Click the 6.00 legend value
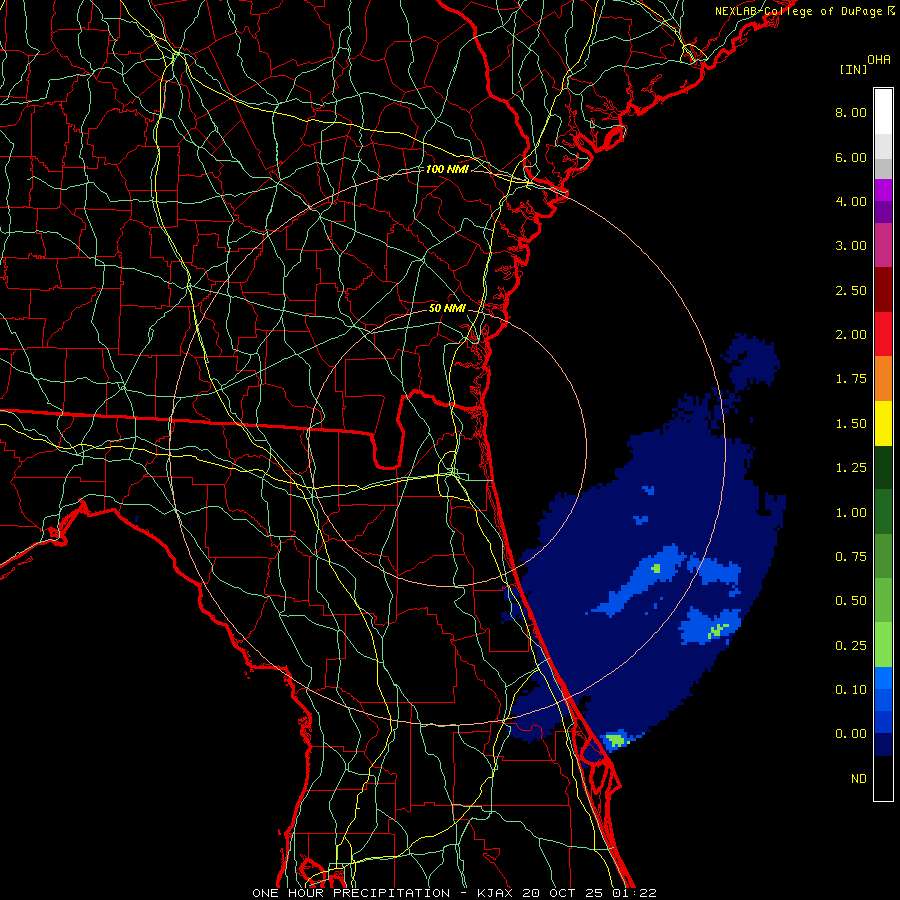Screen dimensions: 900x900 pos(851,157)
